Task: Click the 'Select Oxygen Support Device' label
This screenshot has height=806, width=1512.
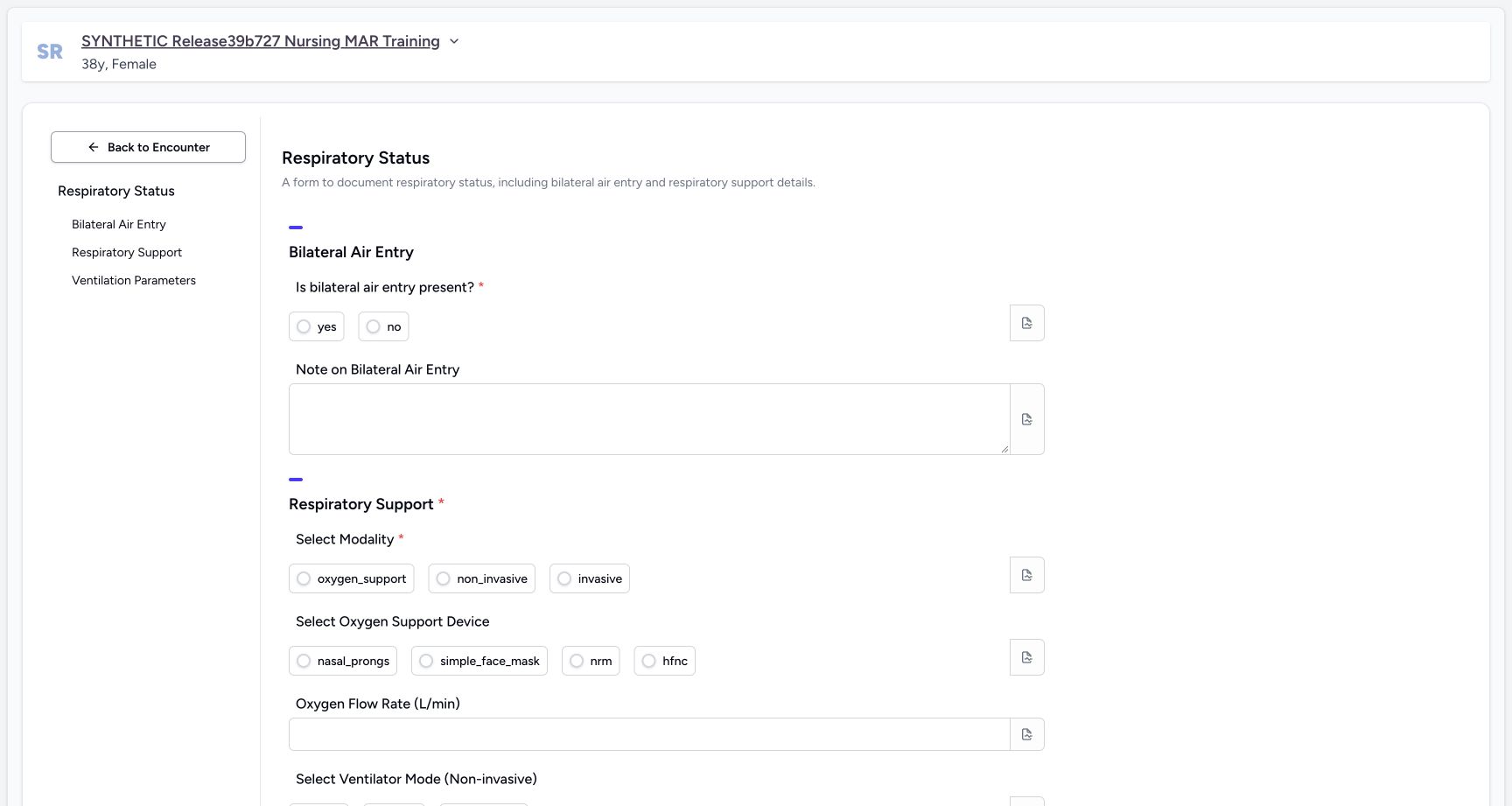Action: tap(393, 621)
